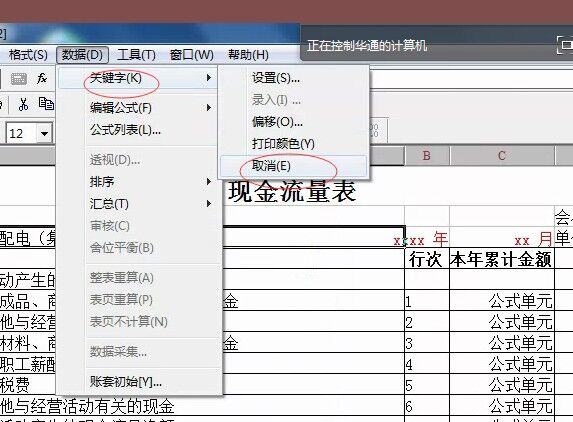Click 公式单元 cell in row 4
The image size is (573, 422).
502,364
